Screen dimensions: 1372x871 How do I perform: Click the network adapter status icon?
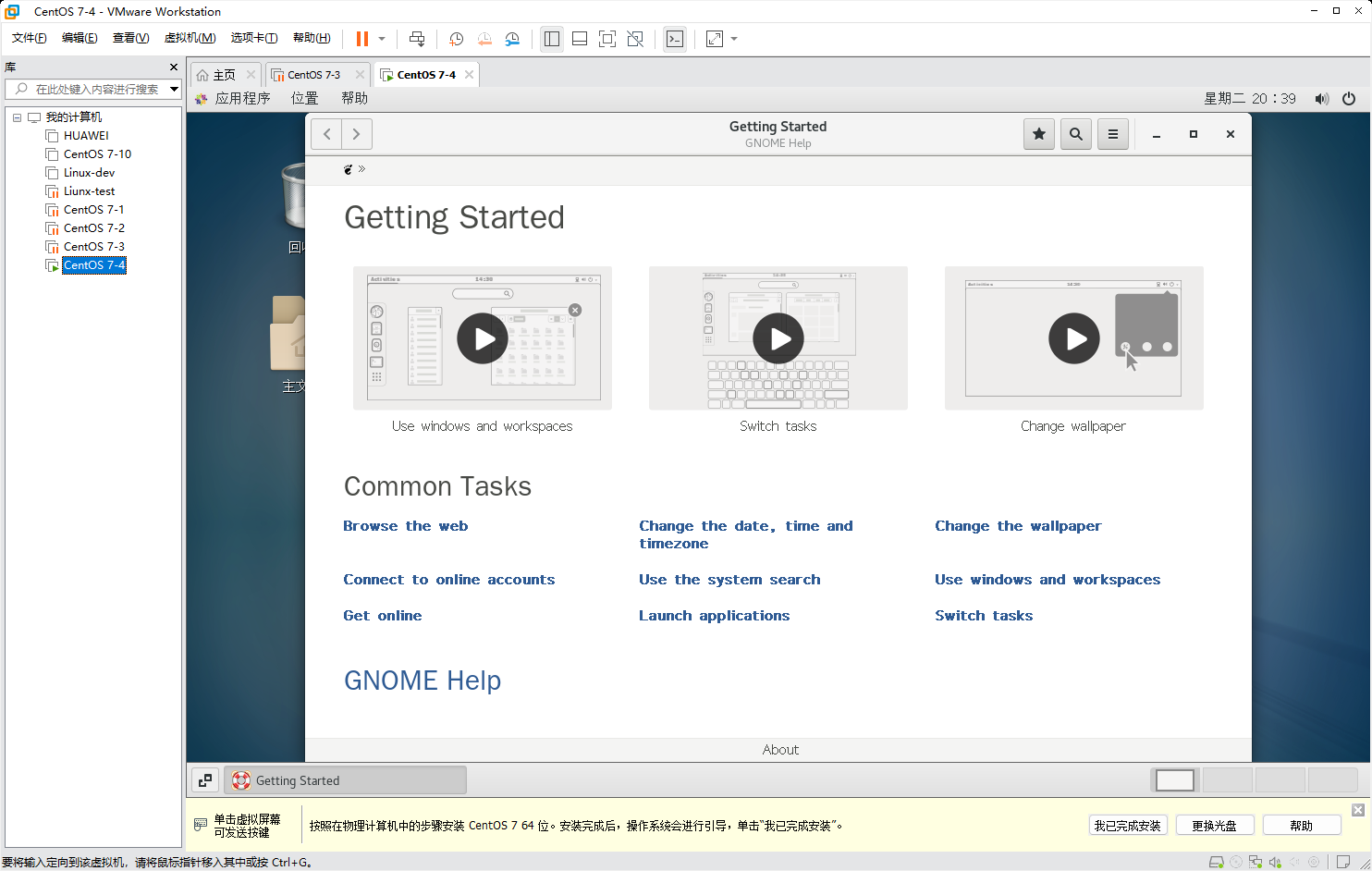point(1256,862)
